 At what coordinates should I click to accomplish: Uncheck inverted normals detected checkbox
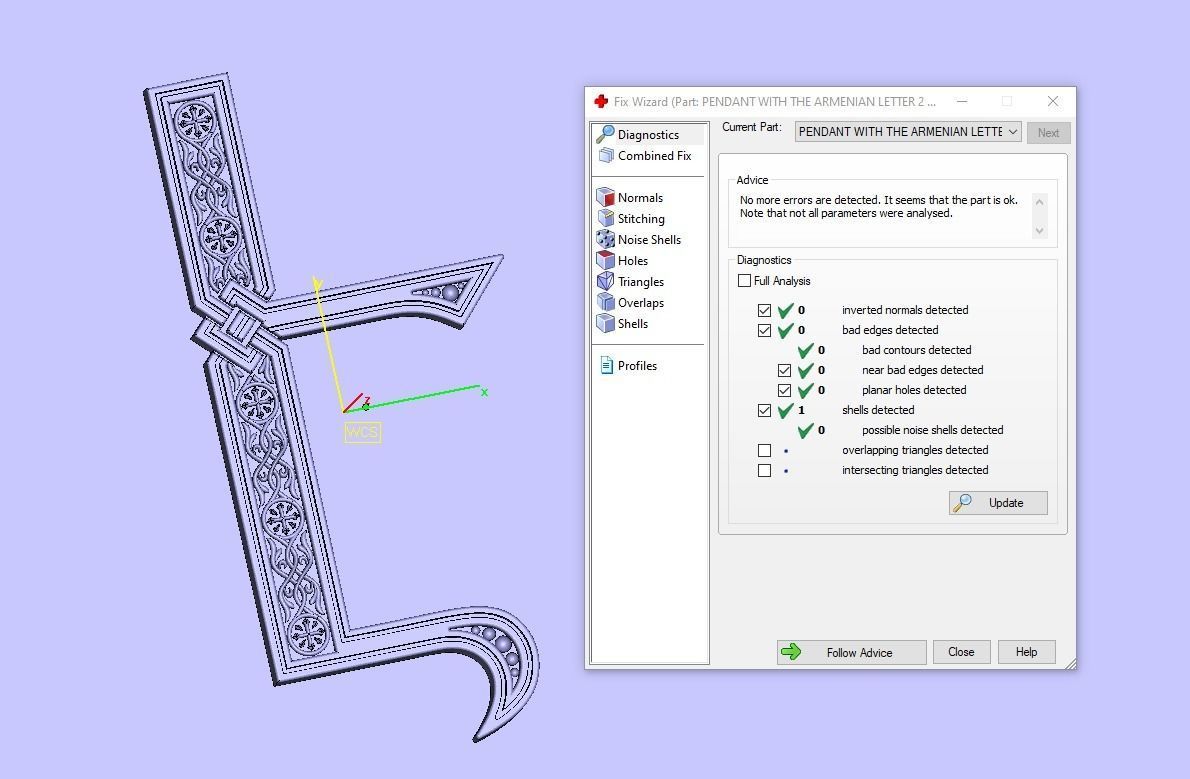764,310
